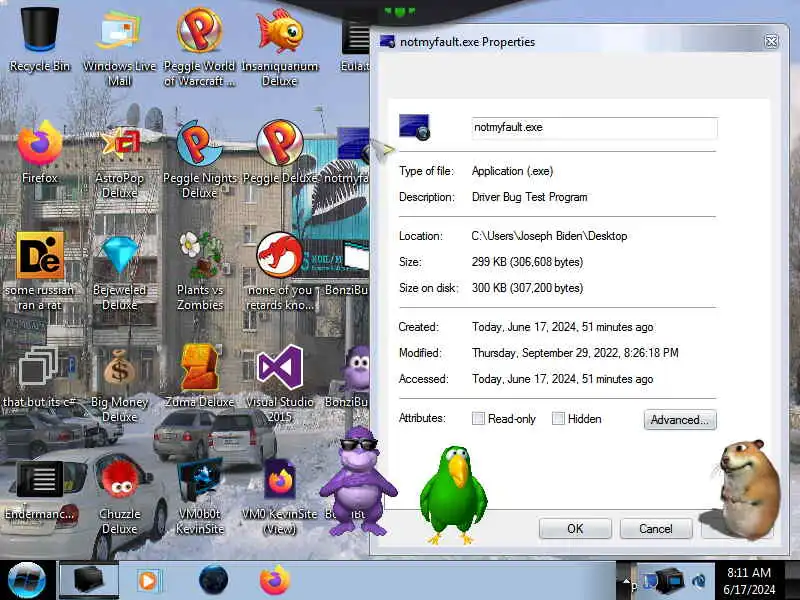Click the 'some russian ran a rat' icon

point(40,271)
